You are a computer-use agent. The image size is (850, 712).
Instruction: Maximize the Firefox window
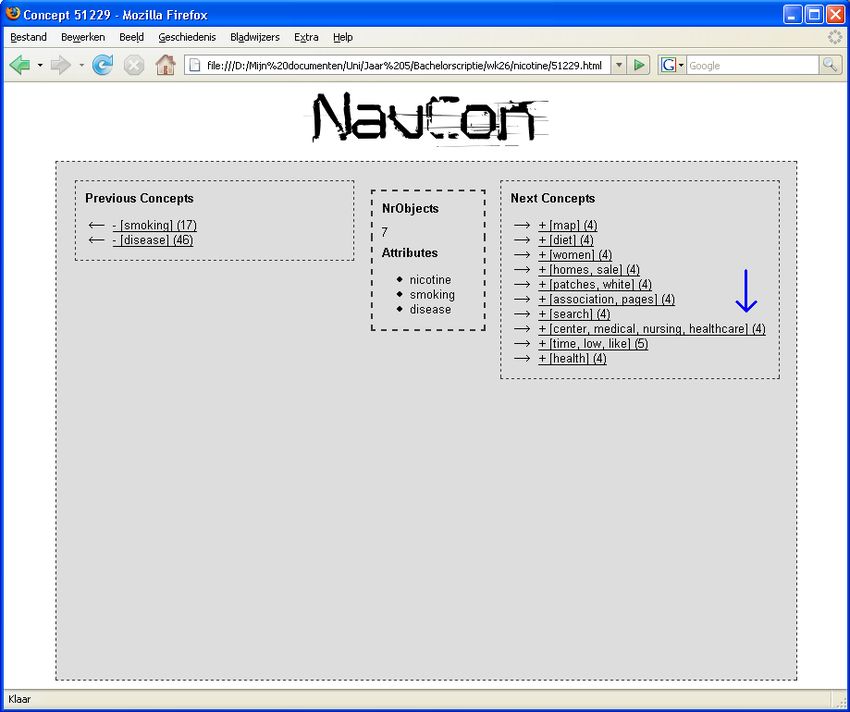[814, 14]
